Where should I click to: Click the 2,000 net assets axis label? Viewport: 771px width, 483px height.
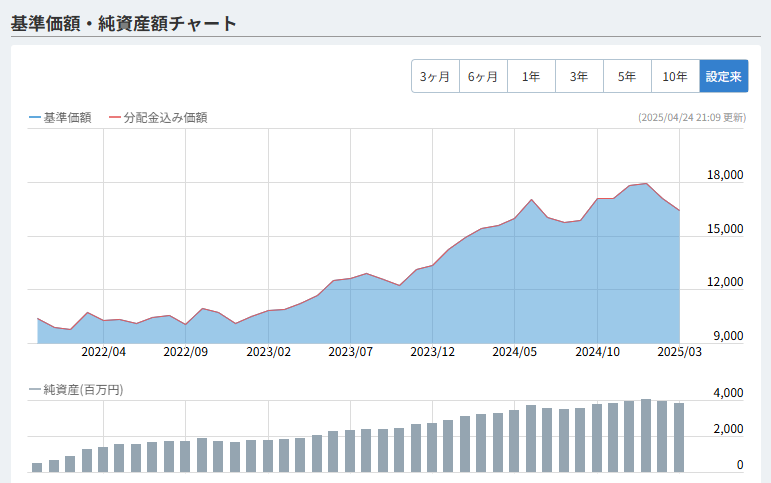pyautogui.click(x=728, y=429)
